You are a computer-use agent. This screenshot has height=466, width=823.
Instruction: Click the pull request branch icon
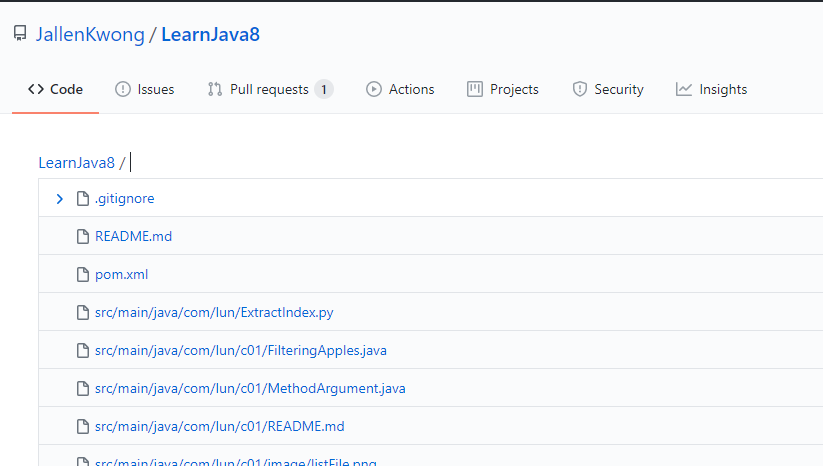coord(215,89)
